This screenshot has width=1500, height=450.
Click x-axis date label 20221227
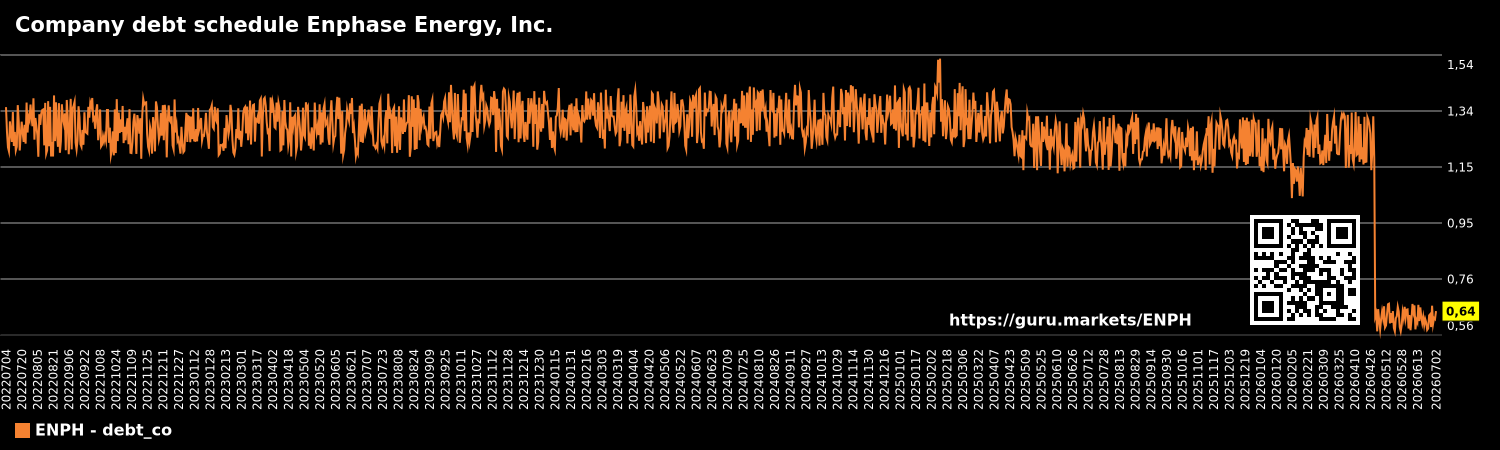(x=179, y=379)
